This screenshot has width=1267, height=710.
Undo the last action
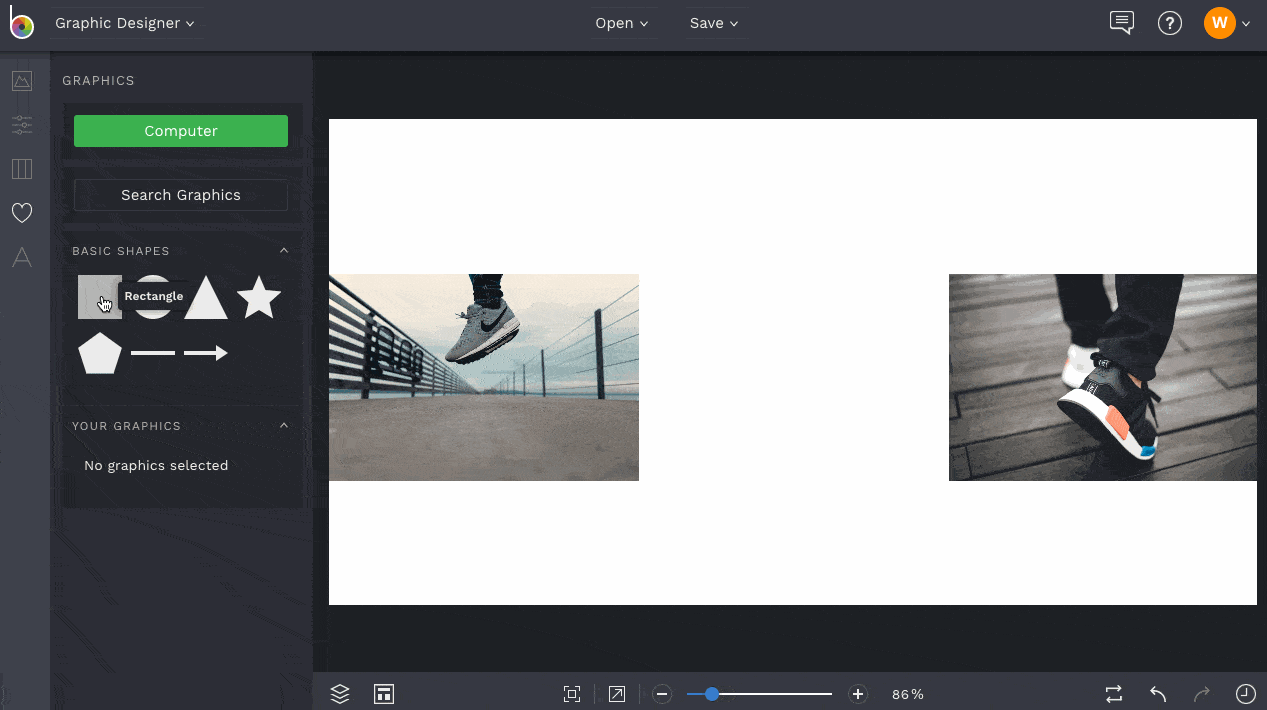coord(1158,694)
